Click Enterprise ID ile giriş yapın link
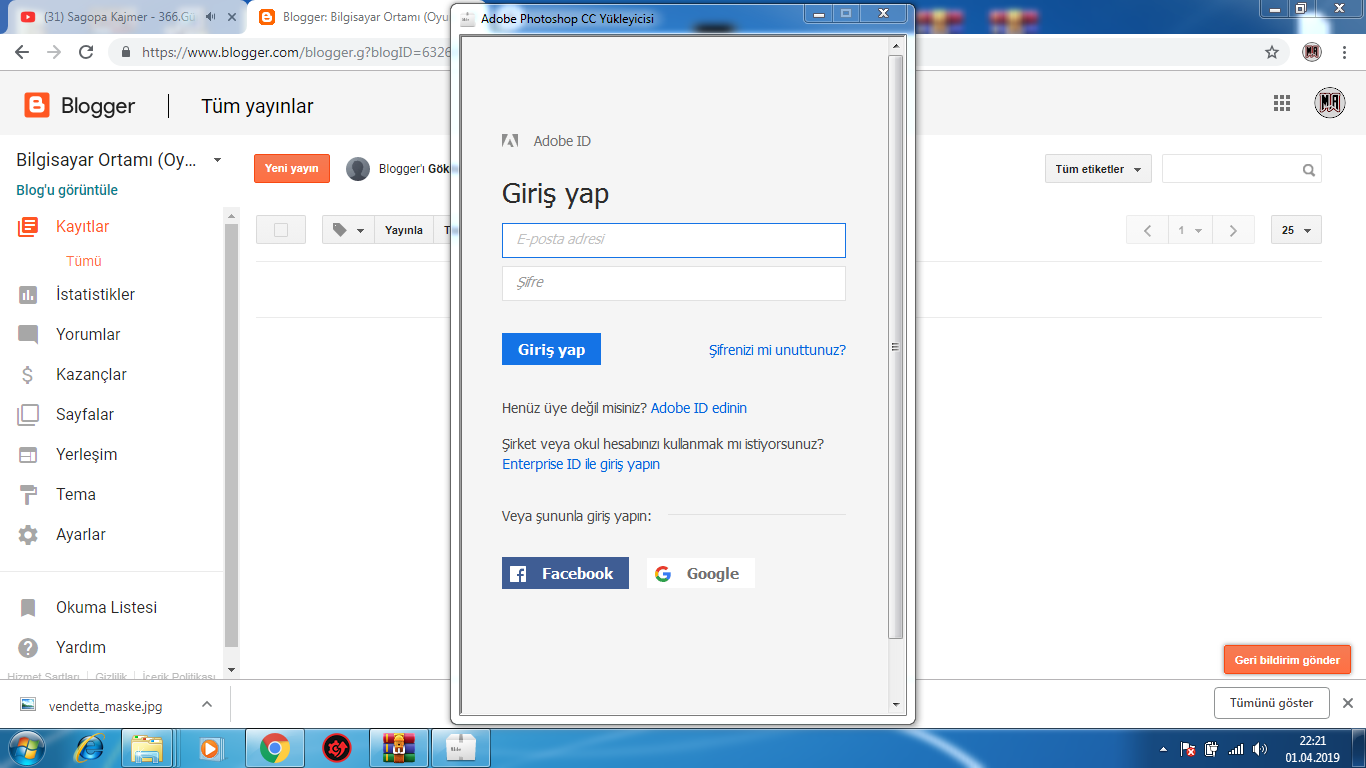Viewport: 1366px width, 768px height. click(581, 464)
